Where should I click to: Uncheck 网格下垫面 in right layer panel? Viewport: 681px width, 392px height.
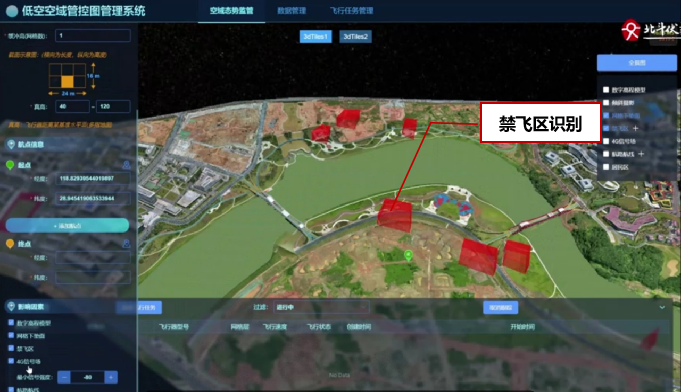tap(606, 115)
